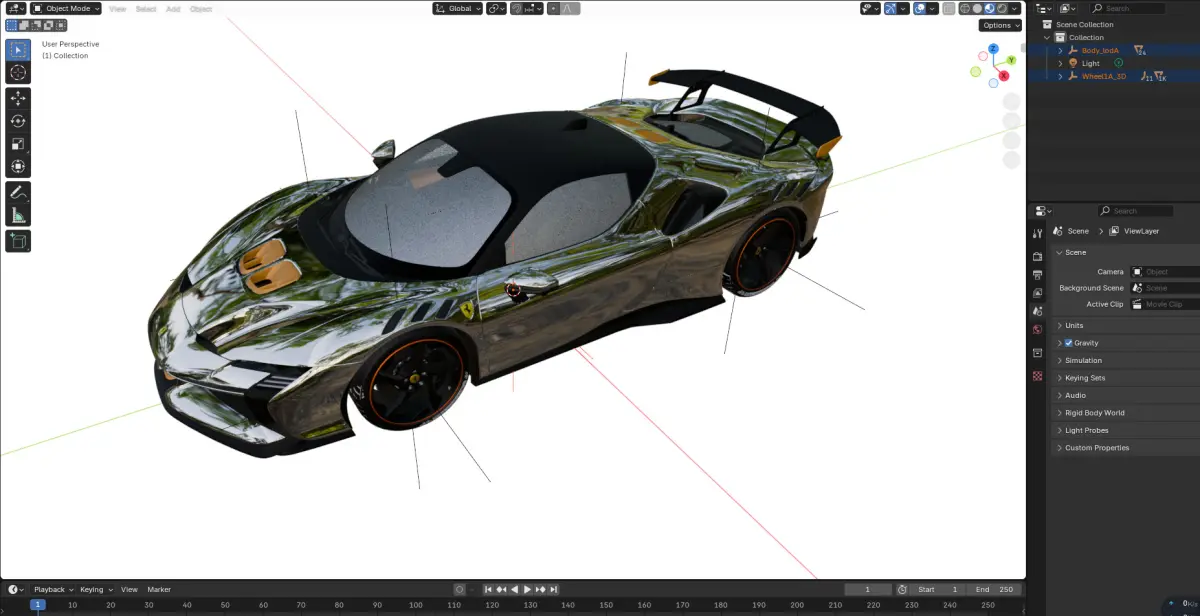The width and height of the screenshot is (1200, 616).
Task: Open the viewport Options dropdown
Action: 1000,25
